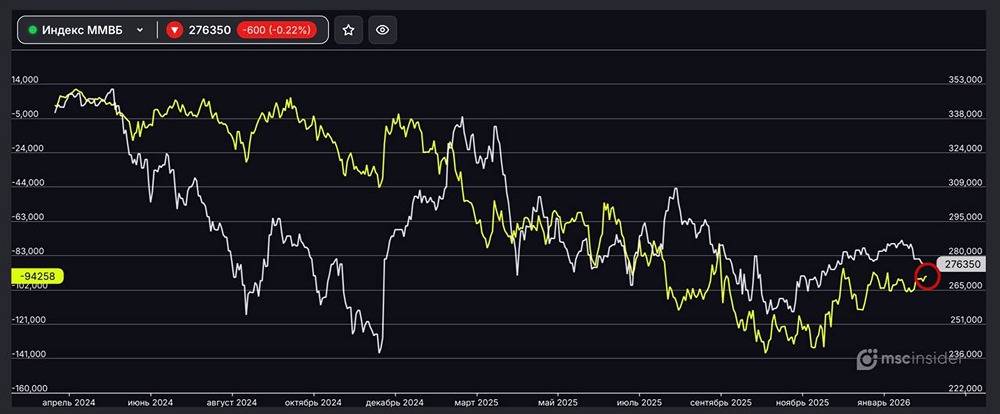Click the green status dot beside Индекс ММВБ
The width and height of the screenshot is (1000, 414).
click(33, 30)
